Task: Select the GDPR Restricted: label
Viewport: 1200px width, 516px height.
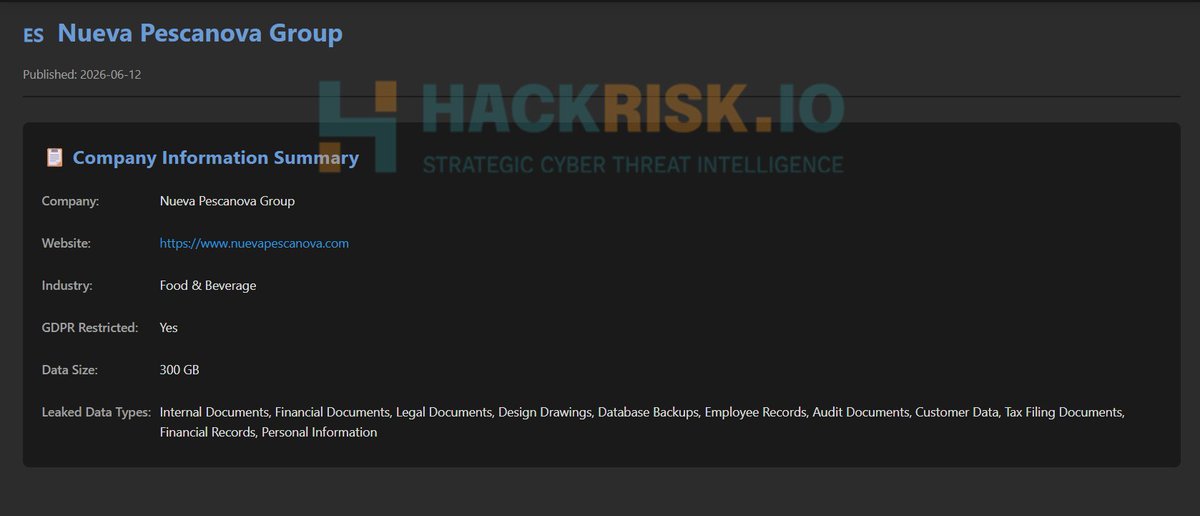Action: click(x=90, y=327)
